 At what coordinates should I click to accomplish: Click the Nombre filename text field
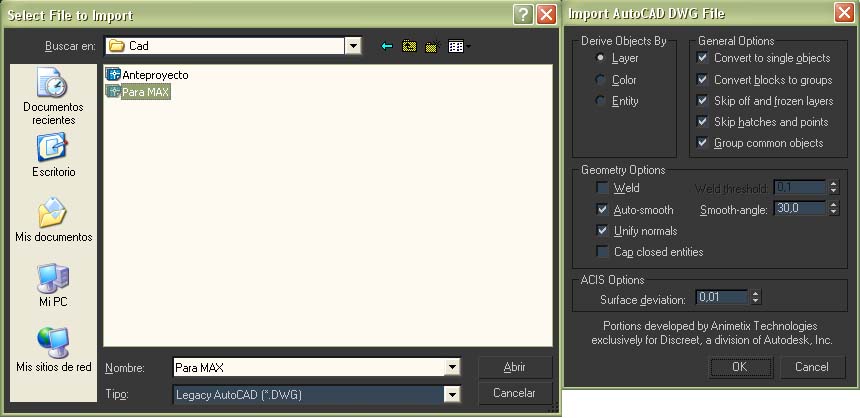click(x=309, y=368)
